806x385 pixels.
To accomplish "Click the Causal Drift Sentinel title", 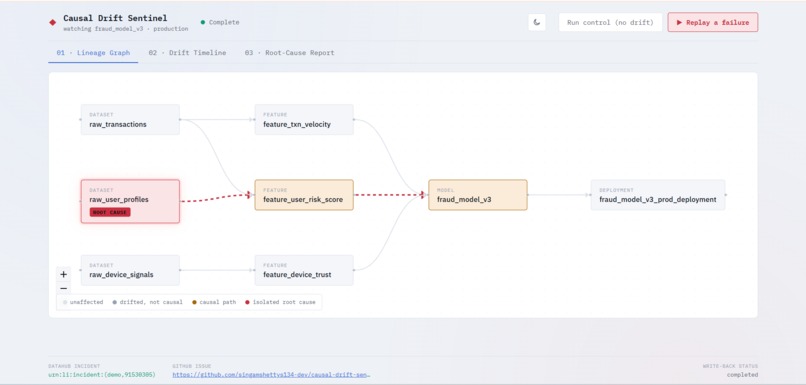I will click(x=115, y=18).
